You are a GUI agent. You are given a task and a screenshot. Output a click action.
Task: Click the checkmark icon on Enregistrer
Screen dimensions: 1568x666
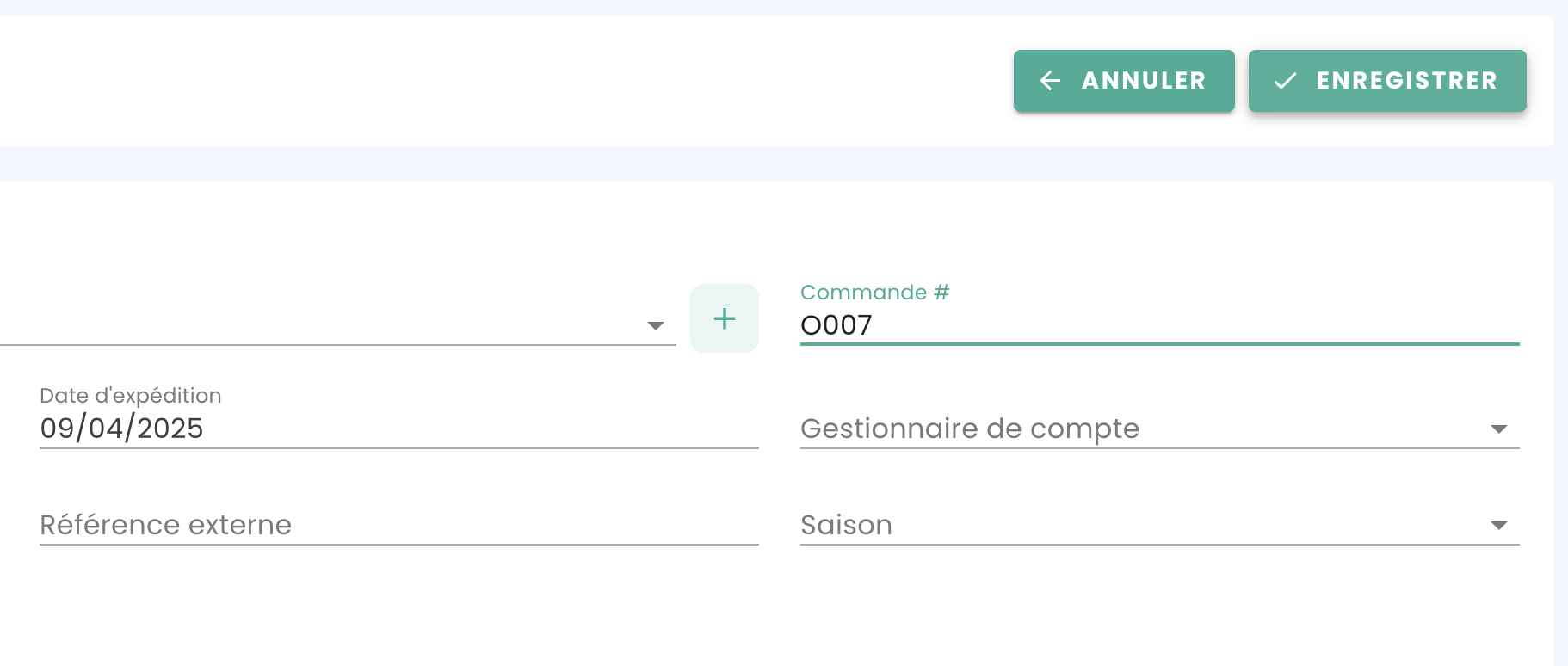[x=1285, y=81]
